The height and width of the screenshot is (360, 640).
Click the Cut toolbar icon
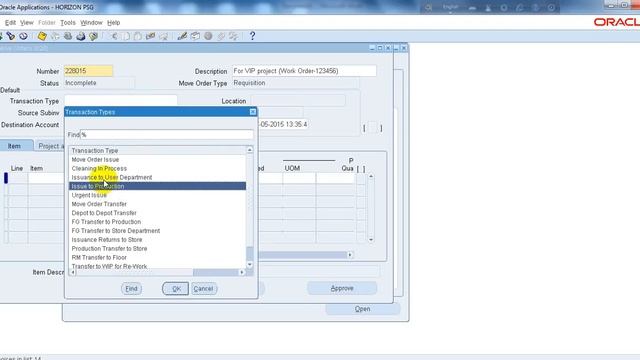[114, 36]
